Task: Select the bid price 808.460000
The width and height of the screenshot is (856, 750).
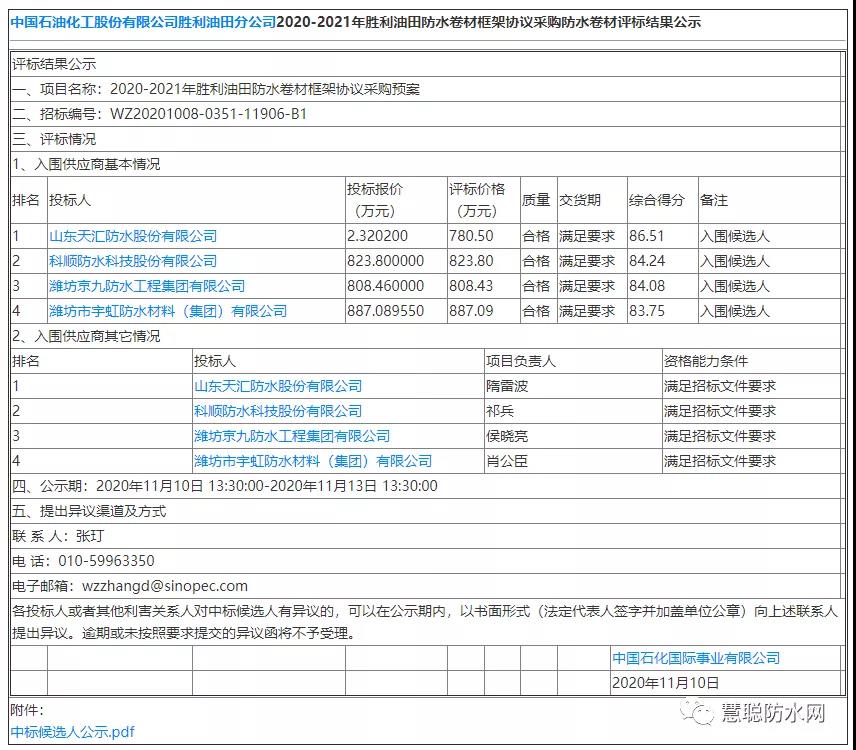Action: pos(385,286)
